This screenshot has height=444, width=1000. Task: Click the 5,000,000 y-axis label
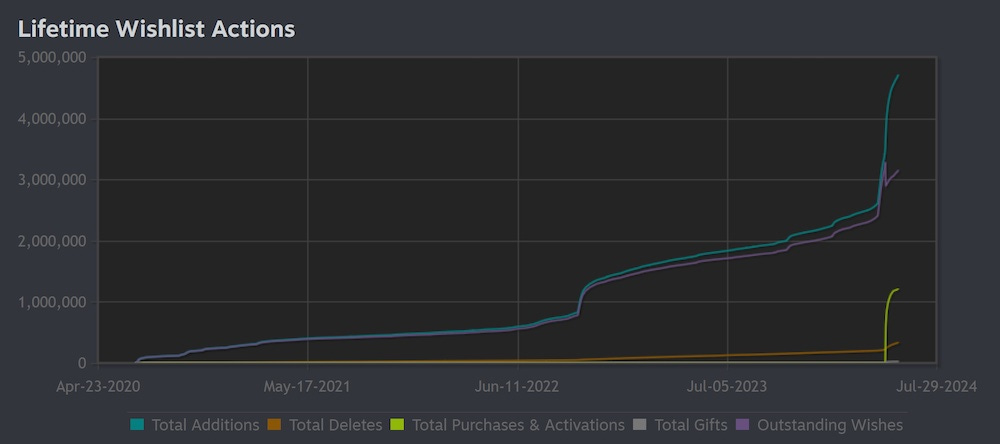[x=52, y=58]
